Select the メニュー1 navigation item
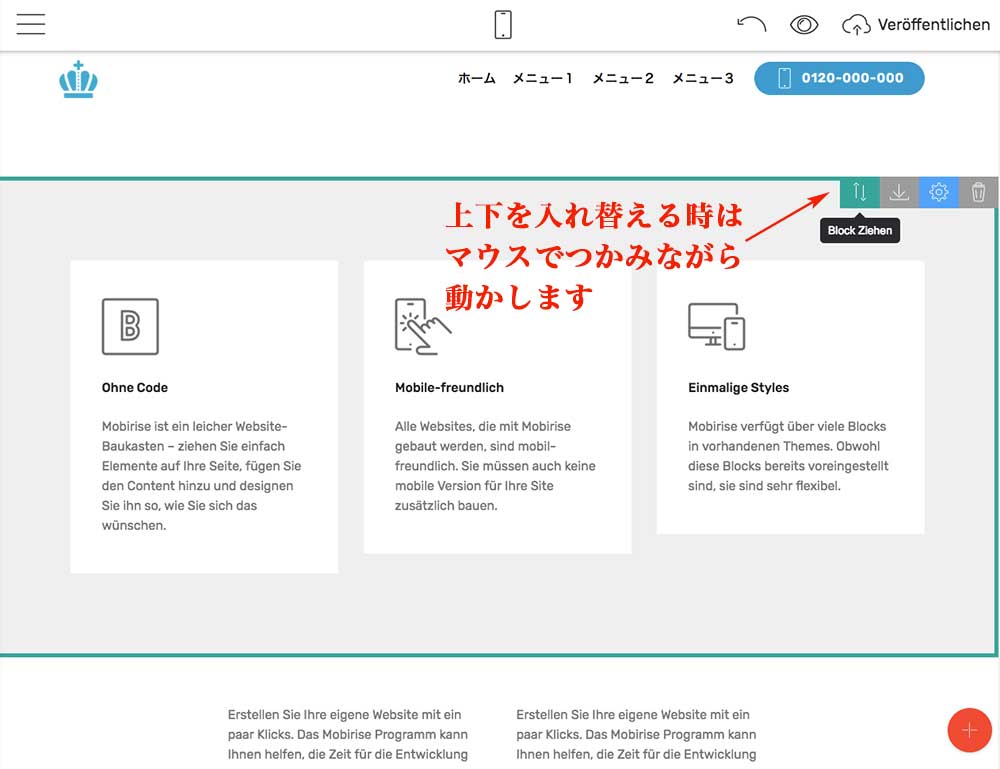The width and height of the screenshot is (1000, 769). click(x=543, y=78)
